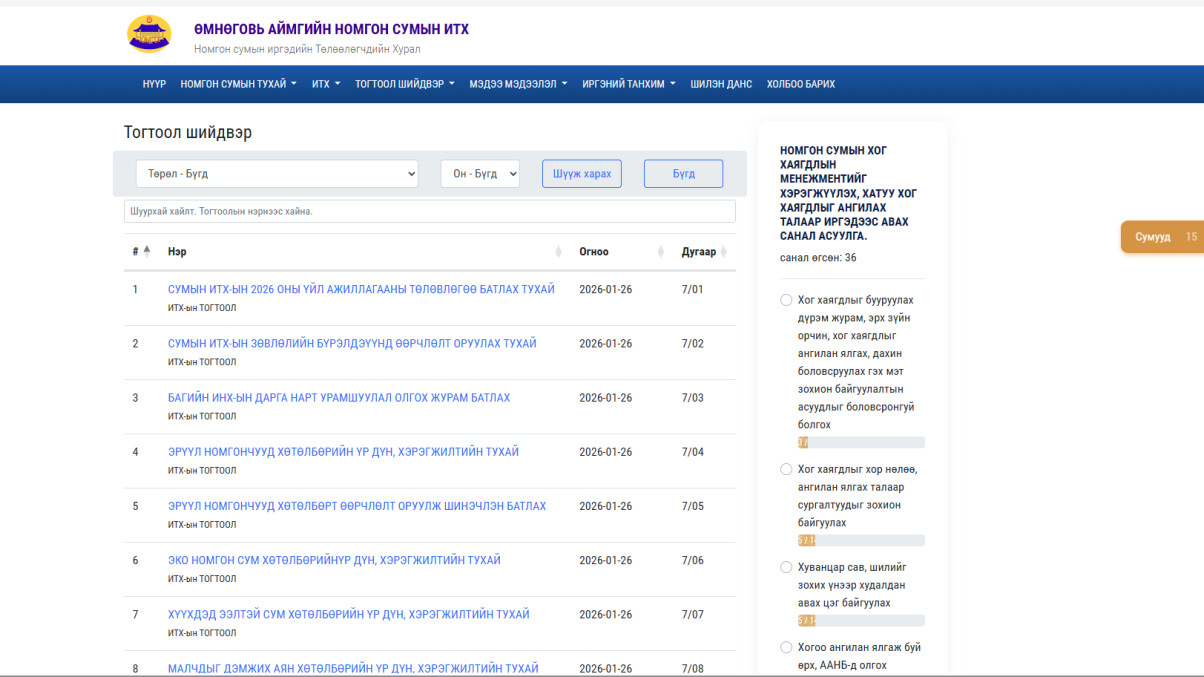The width and height of the screenshot is (1204, 677).
Task: Open the Он - Бүгд year dropdown
Action: pos(480,173)
